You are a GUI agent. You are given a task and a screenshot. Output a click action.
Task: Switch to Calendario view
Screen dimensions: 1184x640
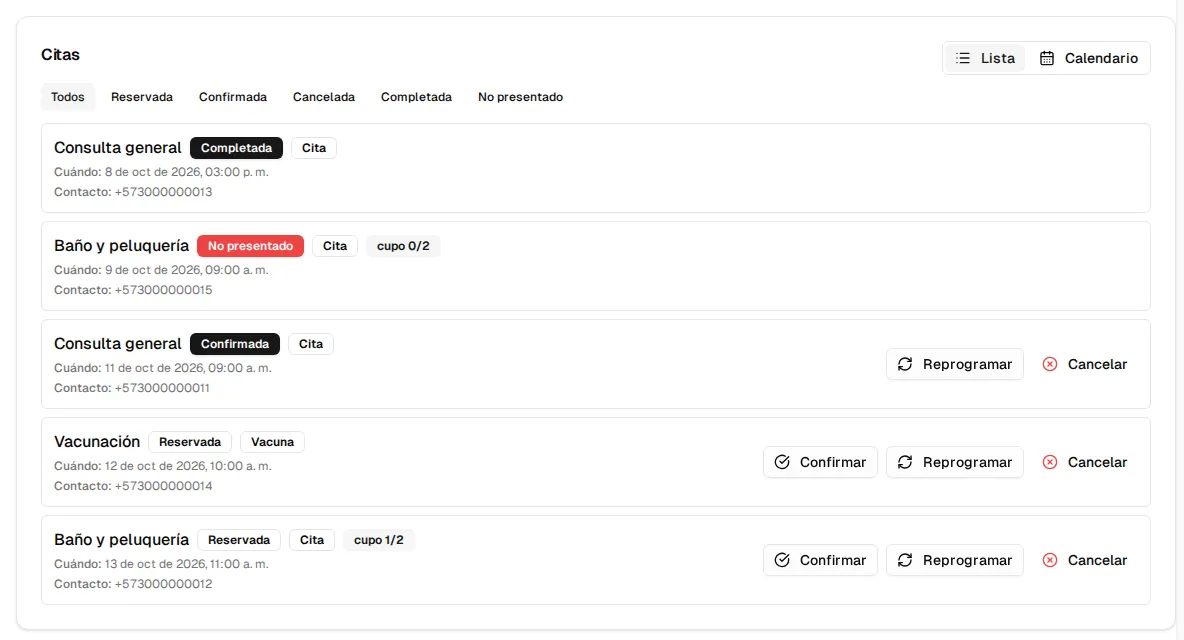[1088, 58]
